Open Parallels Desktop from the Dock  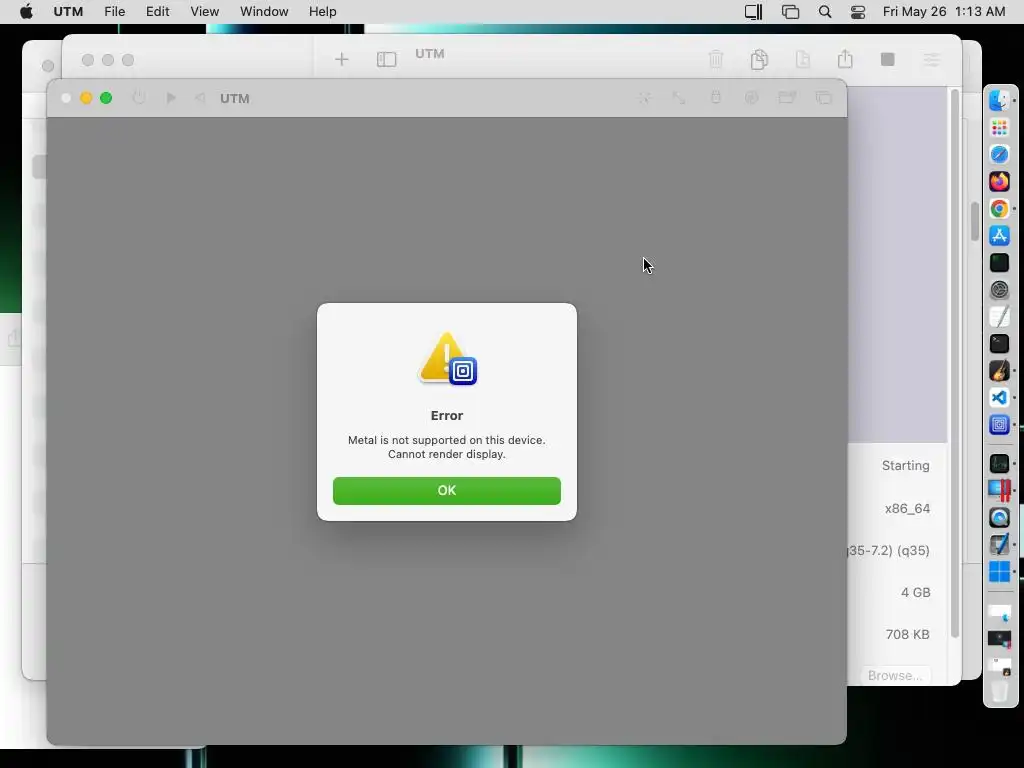(999, 490)
